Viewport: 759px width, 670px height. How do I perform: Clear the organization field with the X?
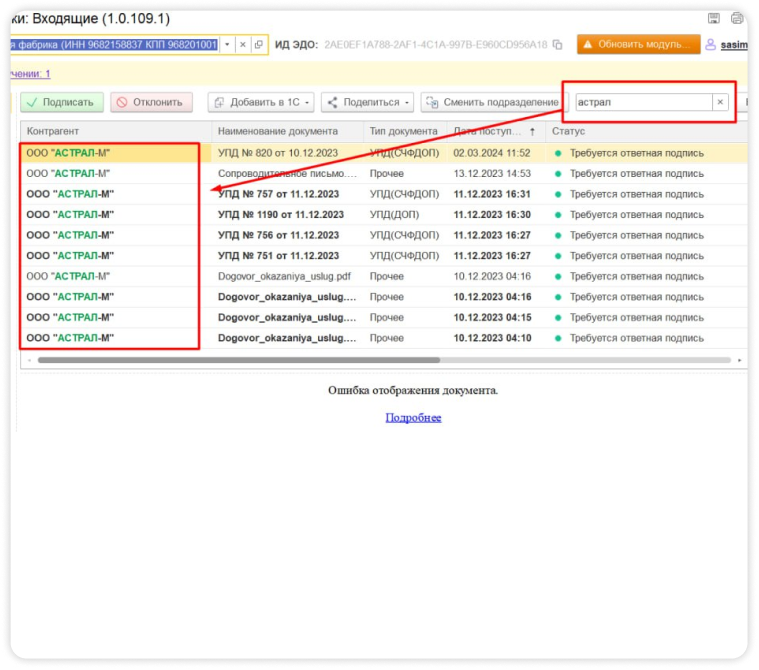tap(242, 45)
